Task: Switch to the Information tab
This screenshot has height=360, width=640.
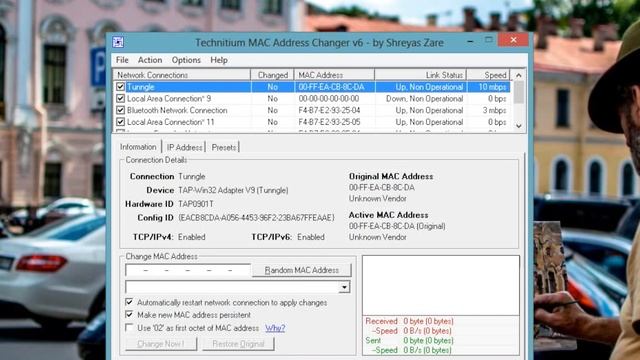Action: point(138,147)
